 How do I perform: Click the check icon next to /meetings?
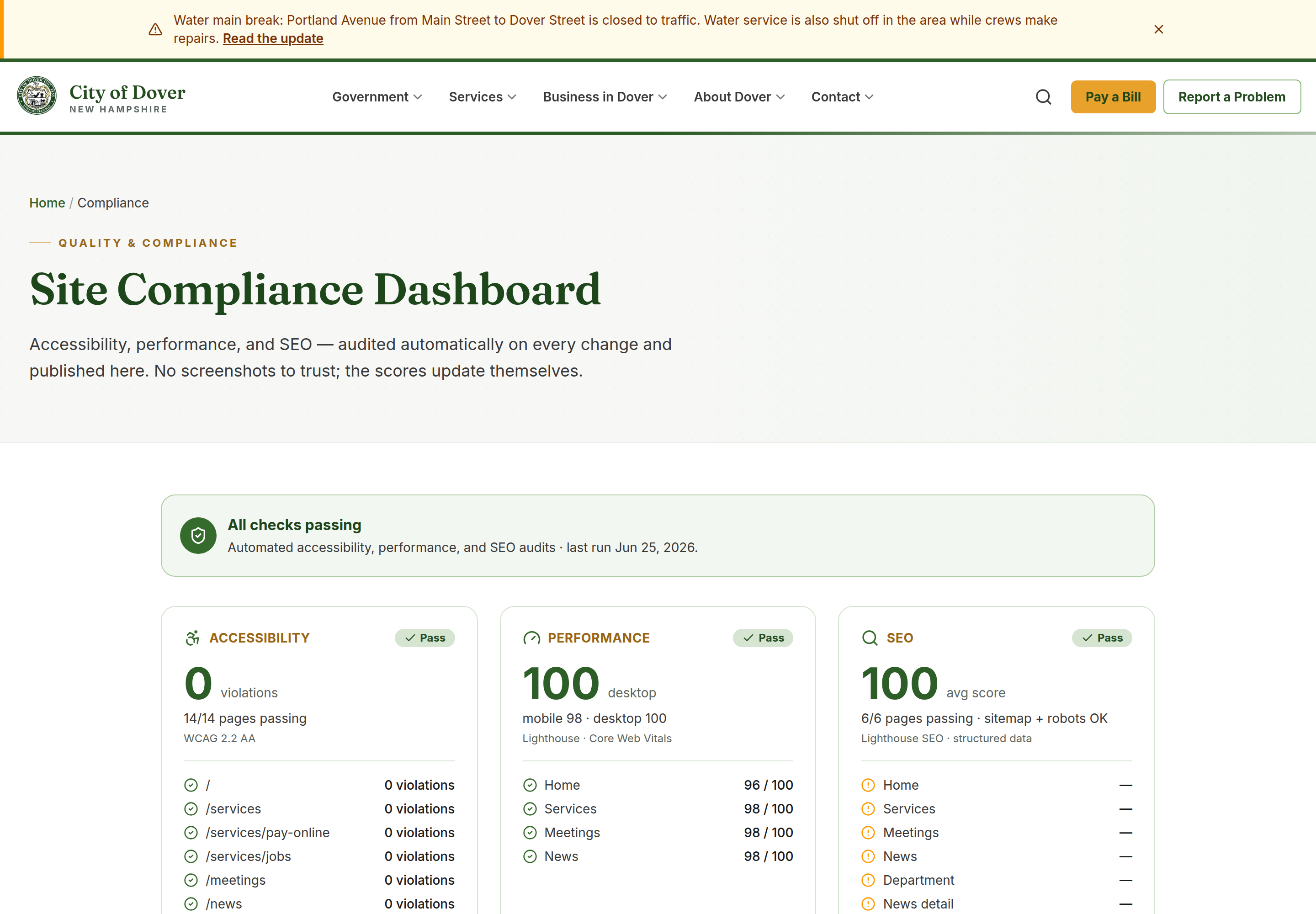click(191, 880)
